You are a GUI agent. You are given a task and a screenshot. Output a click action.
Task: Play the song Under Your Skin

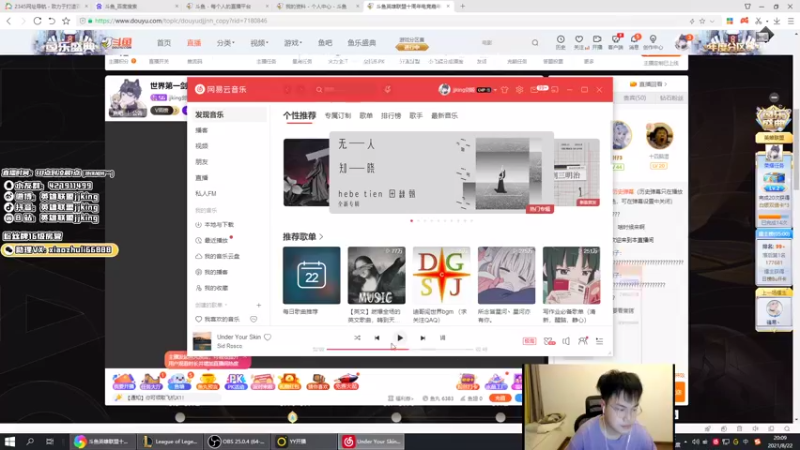tap(400, 338)
